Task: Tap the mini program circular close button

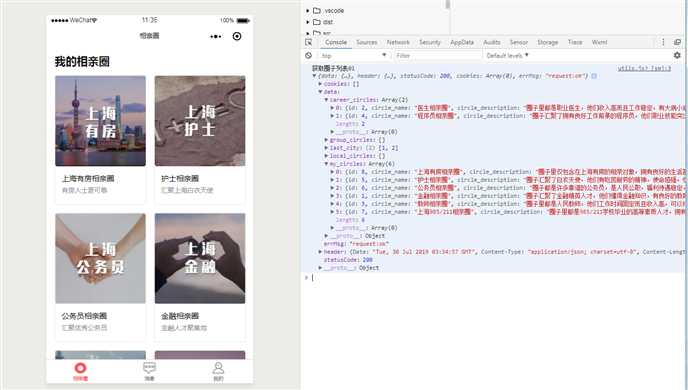Action: (237, 36)
